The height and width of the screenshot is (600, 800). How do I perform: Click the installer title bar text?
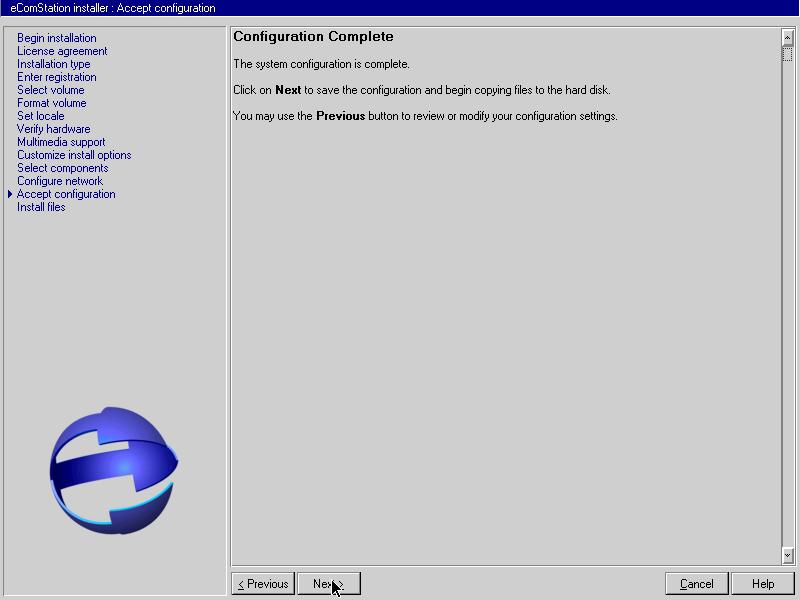pos(113,8)
